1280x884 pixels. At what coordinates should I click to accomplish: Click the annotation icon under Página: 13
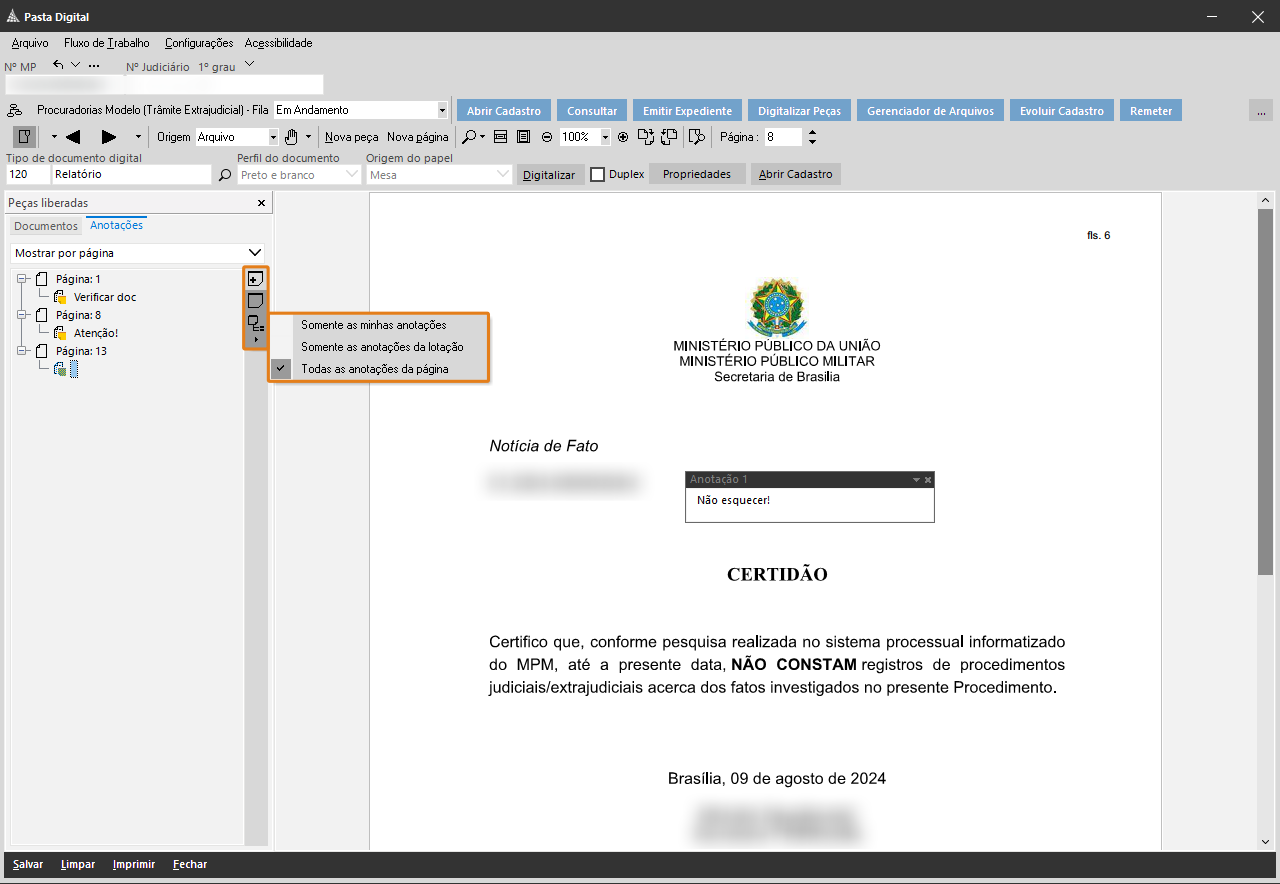point(60,369)
